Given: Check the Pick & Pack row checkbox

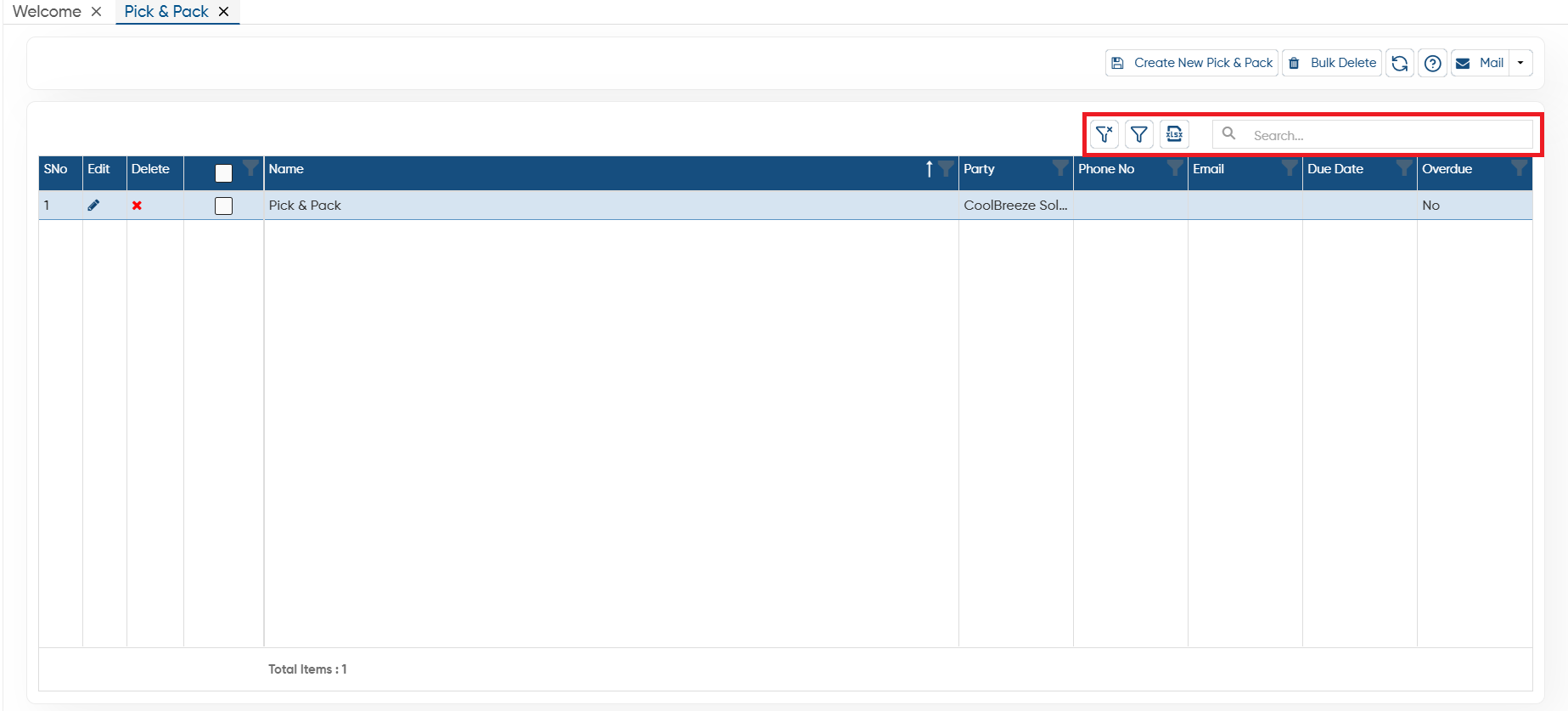Looking at the screenshot, I should tap(223, 206).
